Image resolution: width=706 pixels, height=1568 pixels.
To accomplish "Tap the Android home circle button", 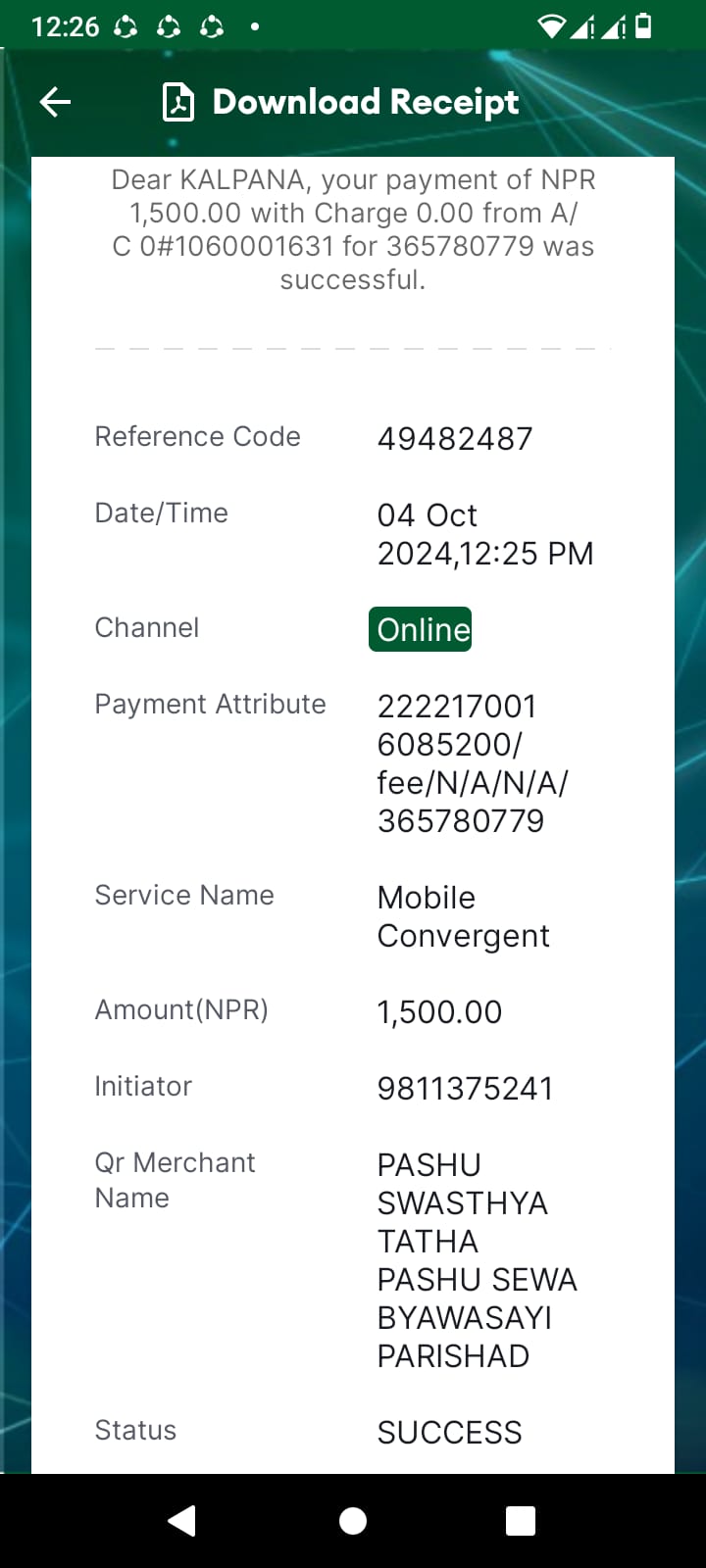I will click(353, 1520).
